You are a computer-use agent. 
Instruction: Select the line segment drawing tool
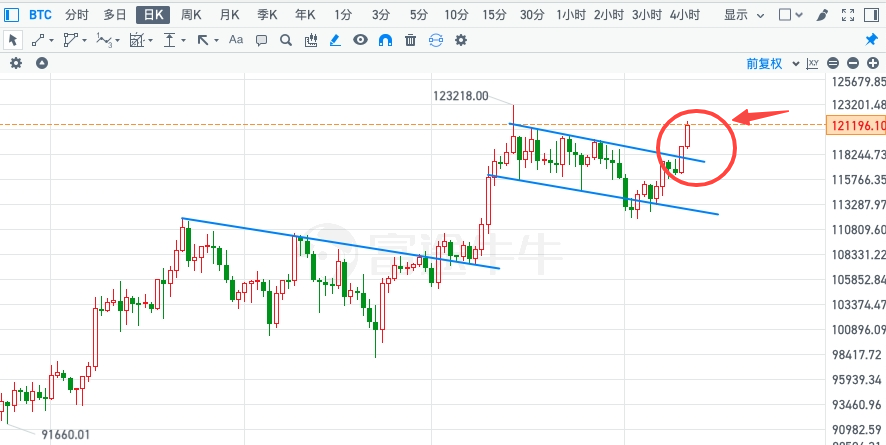pos(38,40)
